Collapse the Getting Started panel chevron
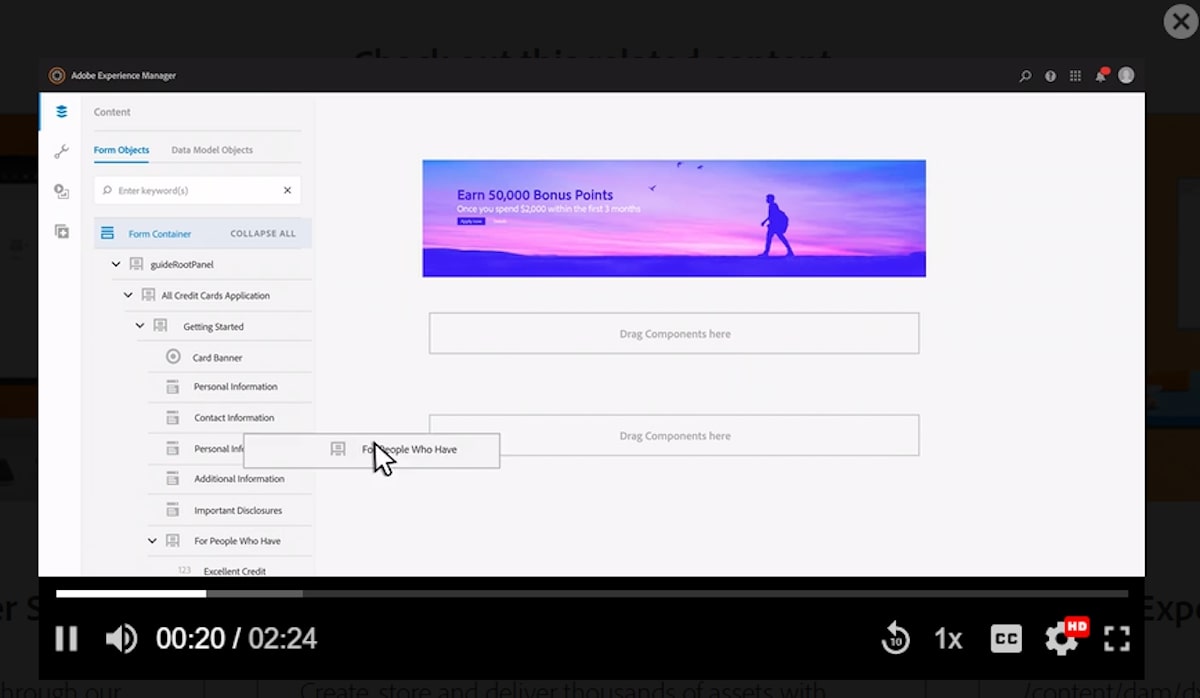This screenshot has height=698, width=1200. (x=140, y=326)
